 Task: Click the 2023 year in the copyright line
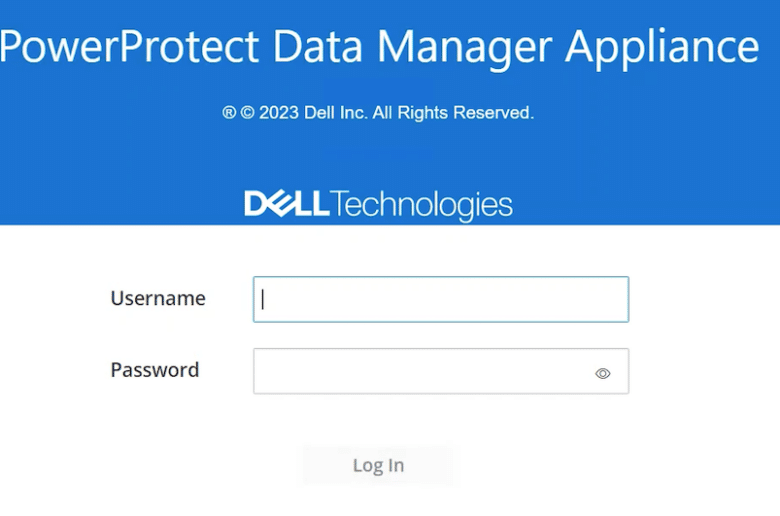coord(279,113)
